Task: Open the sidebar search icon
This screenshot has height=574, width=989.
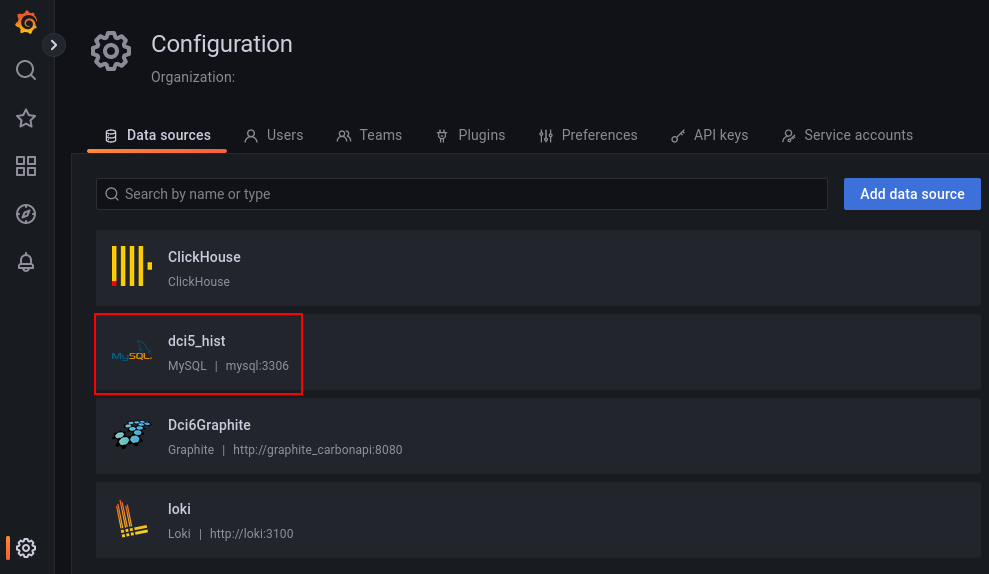Action: tap(26, 70)
